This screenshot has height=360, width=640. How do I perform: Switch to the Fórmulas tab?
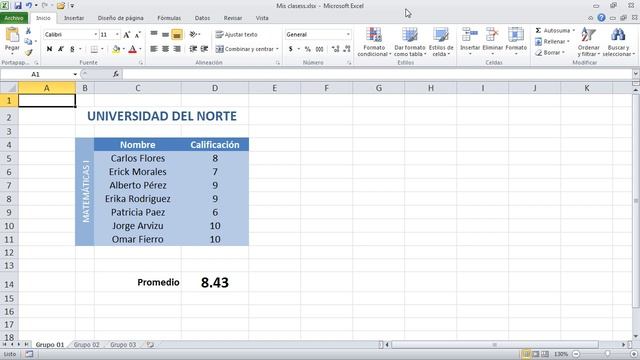(x=169, y=18)
